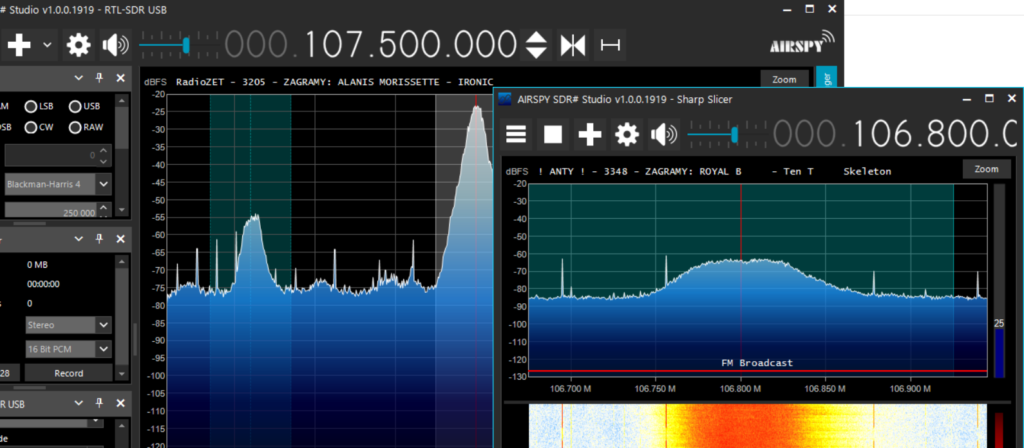Pin the R USB source panel

(x=100, y=402)
